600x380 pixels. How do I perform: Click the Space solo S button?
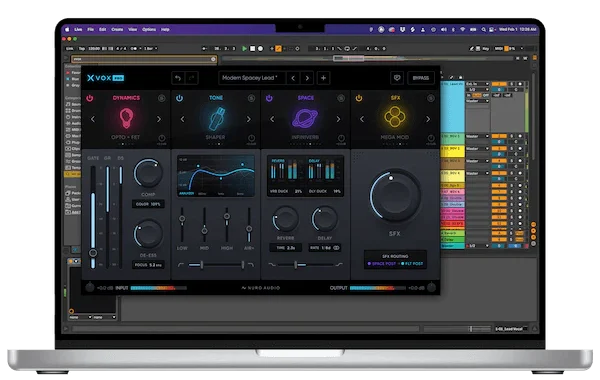click(x=341, y=98)
